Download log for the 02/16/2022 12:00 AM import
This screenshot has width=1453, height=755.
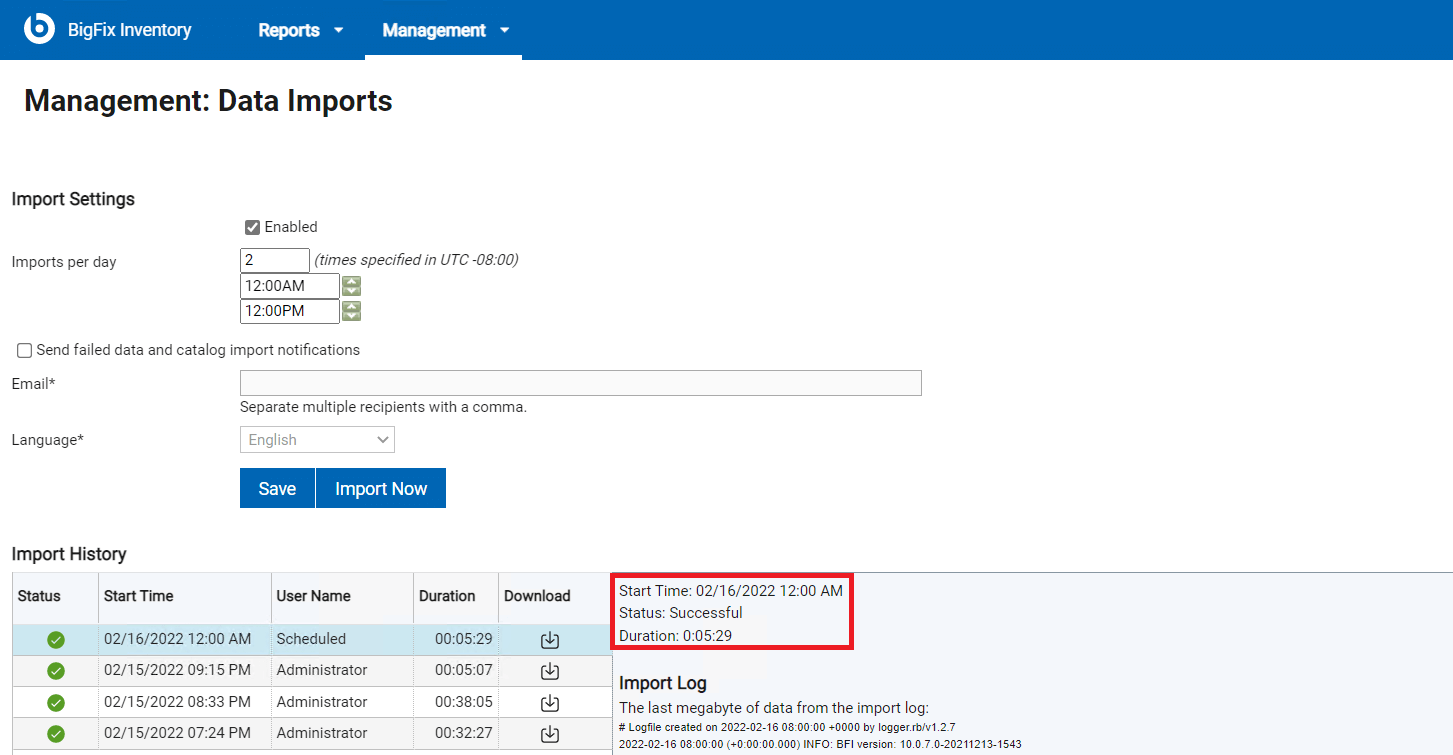(x=549, y=639)
